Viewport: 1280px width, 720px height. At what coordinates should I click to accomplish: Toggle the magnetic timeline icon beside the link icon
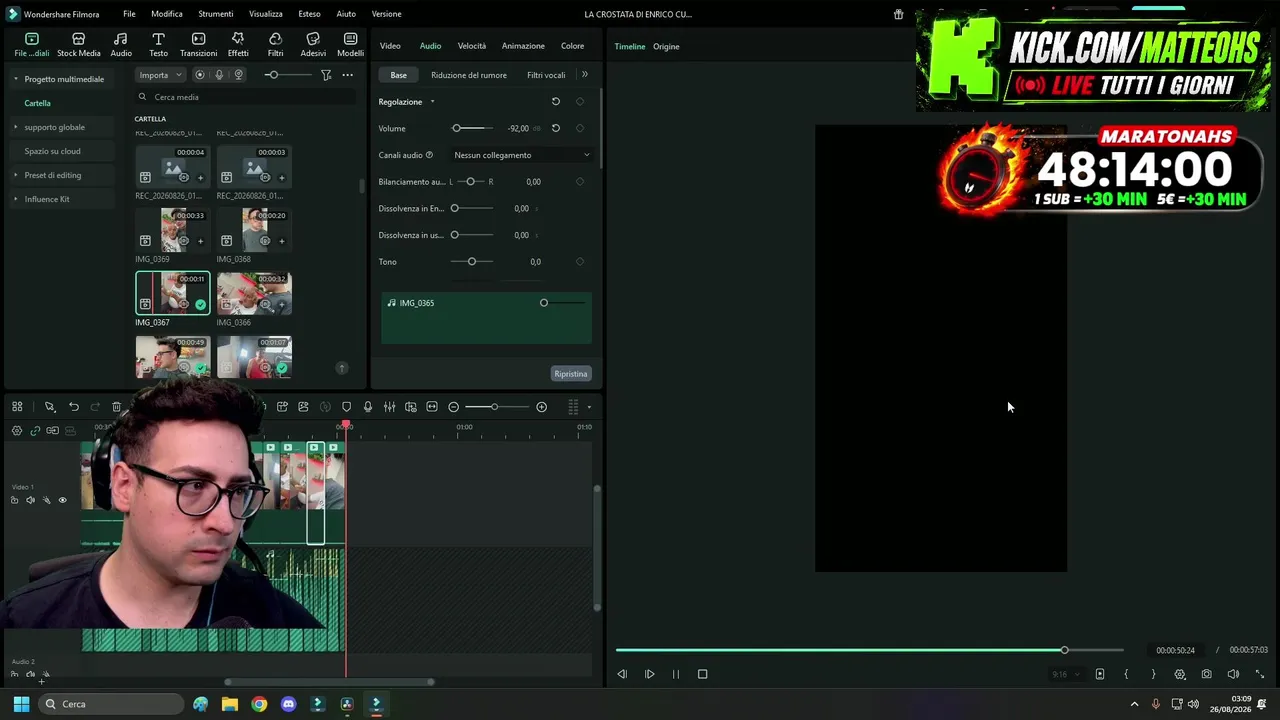[53, 431]
